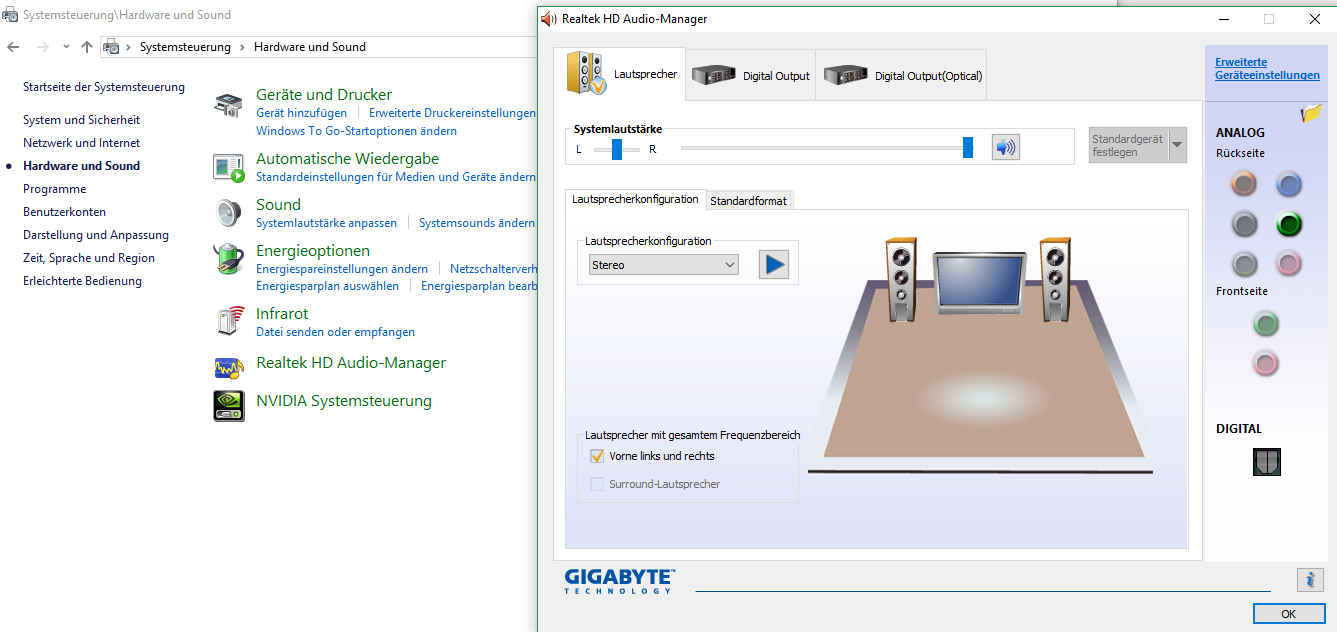The width and height of the screenshot is (1337, 632).
Task: Open NVIDIA Systemsteuerung heading link
Action: coord(344,401)
